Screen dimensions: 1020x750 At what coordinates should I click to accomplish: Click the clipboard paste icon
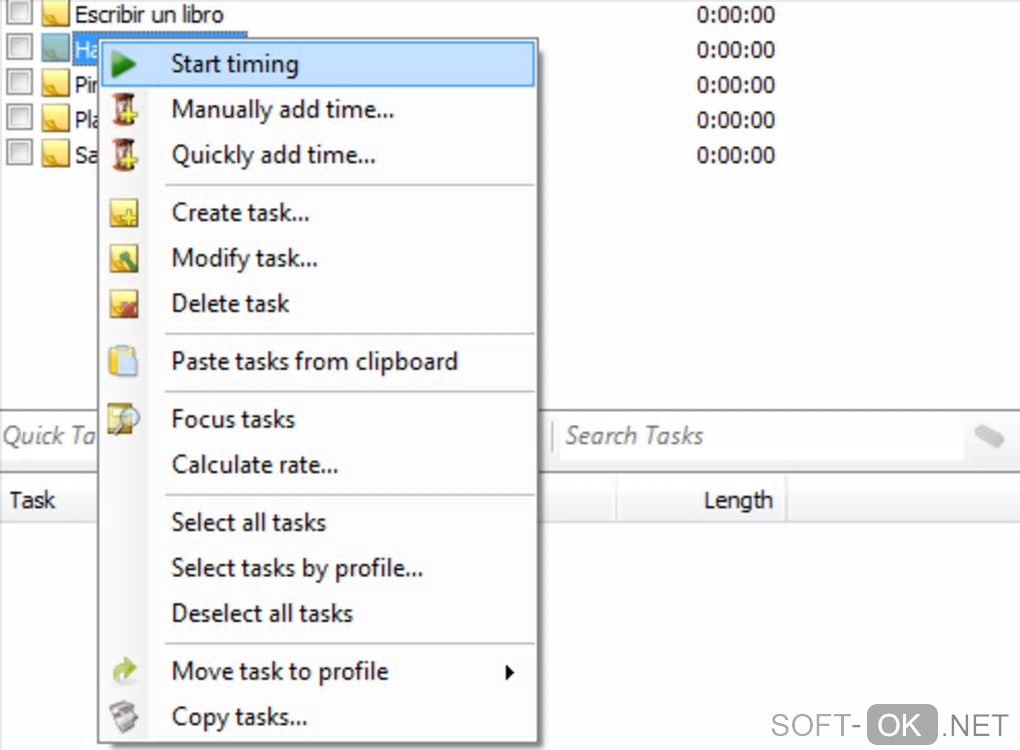[124, 361]
